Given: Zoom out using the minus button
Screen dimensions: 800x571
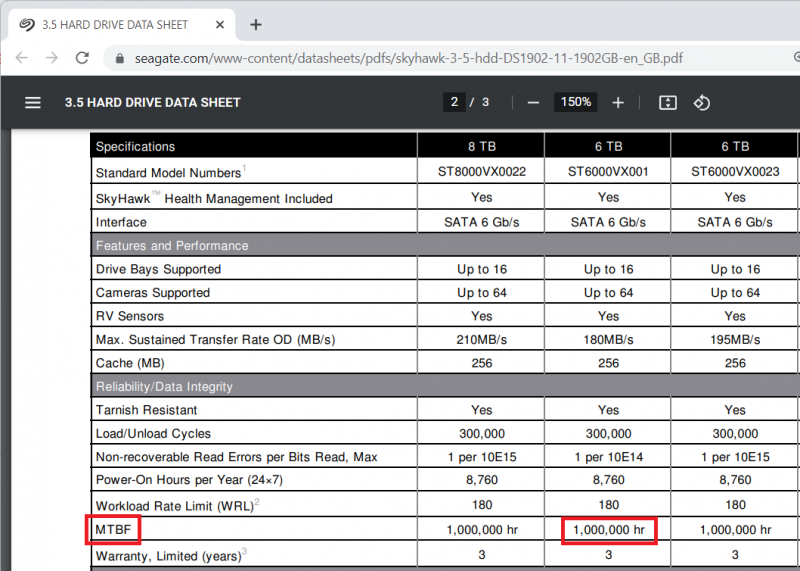Looking at the screenshot, I should click(x=533, y=102).
